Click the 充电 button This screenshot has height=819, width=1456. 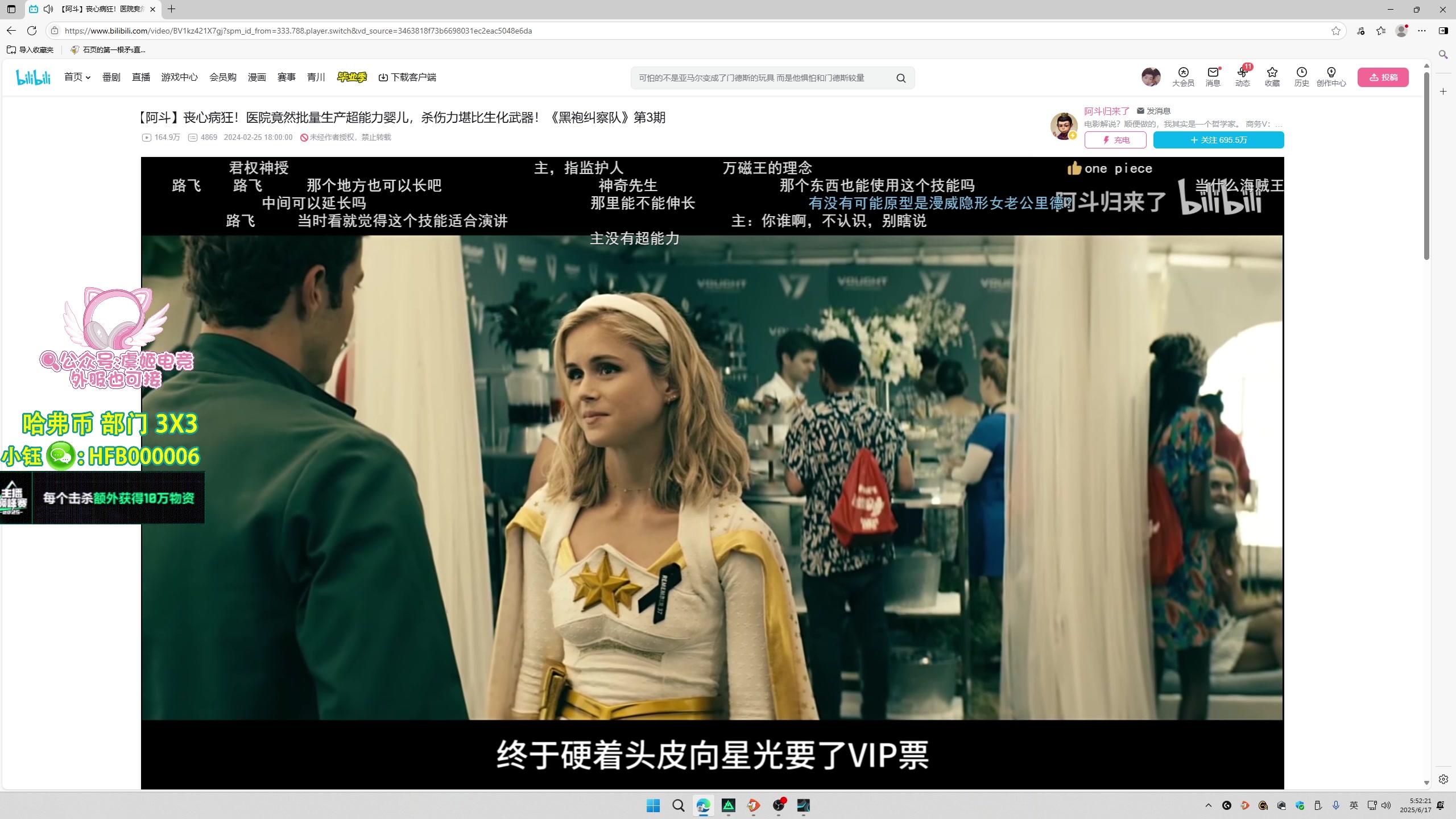tap(1115, 140)
